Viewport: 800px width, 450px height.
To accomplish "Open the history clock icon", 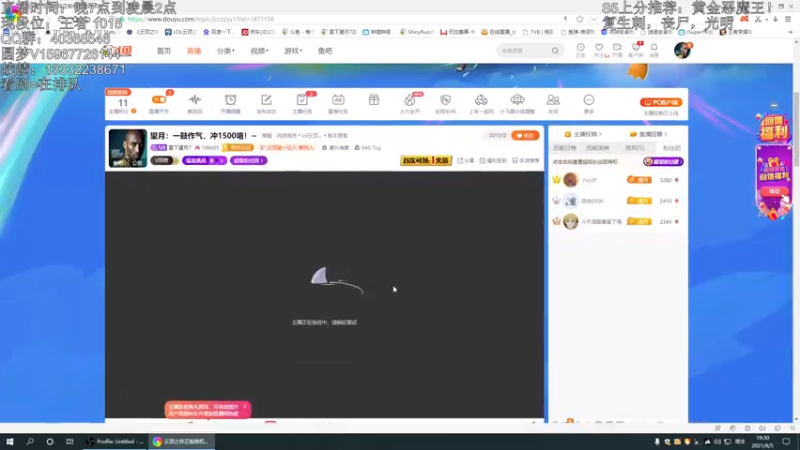I will click(581, 47).
